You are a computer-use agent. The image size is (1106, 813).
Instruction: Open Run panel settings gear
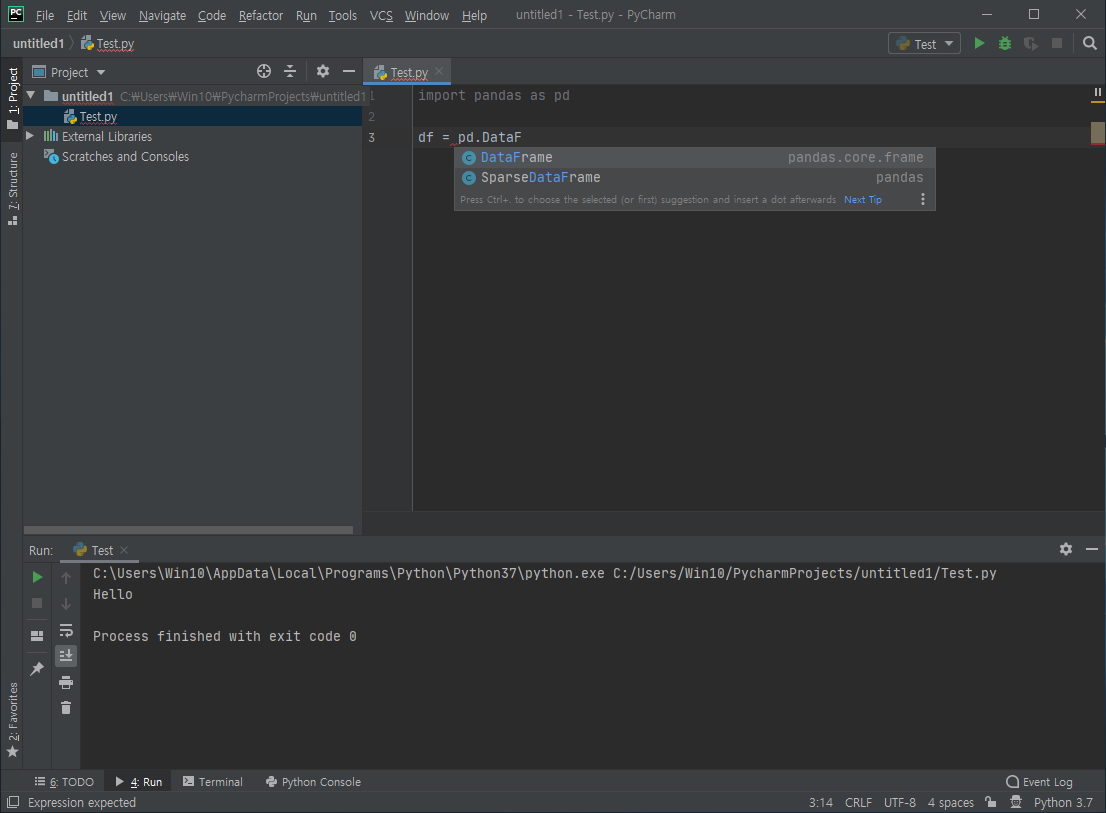coord(1066,549)
